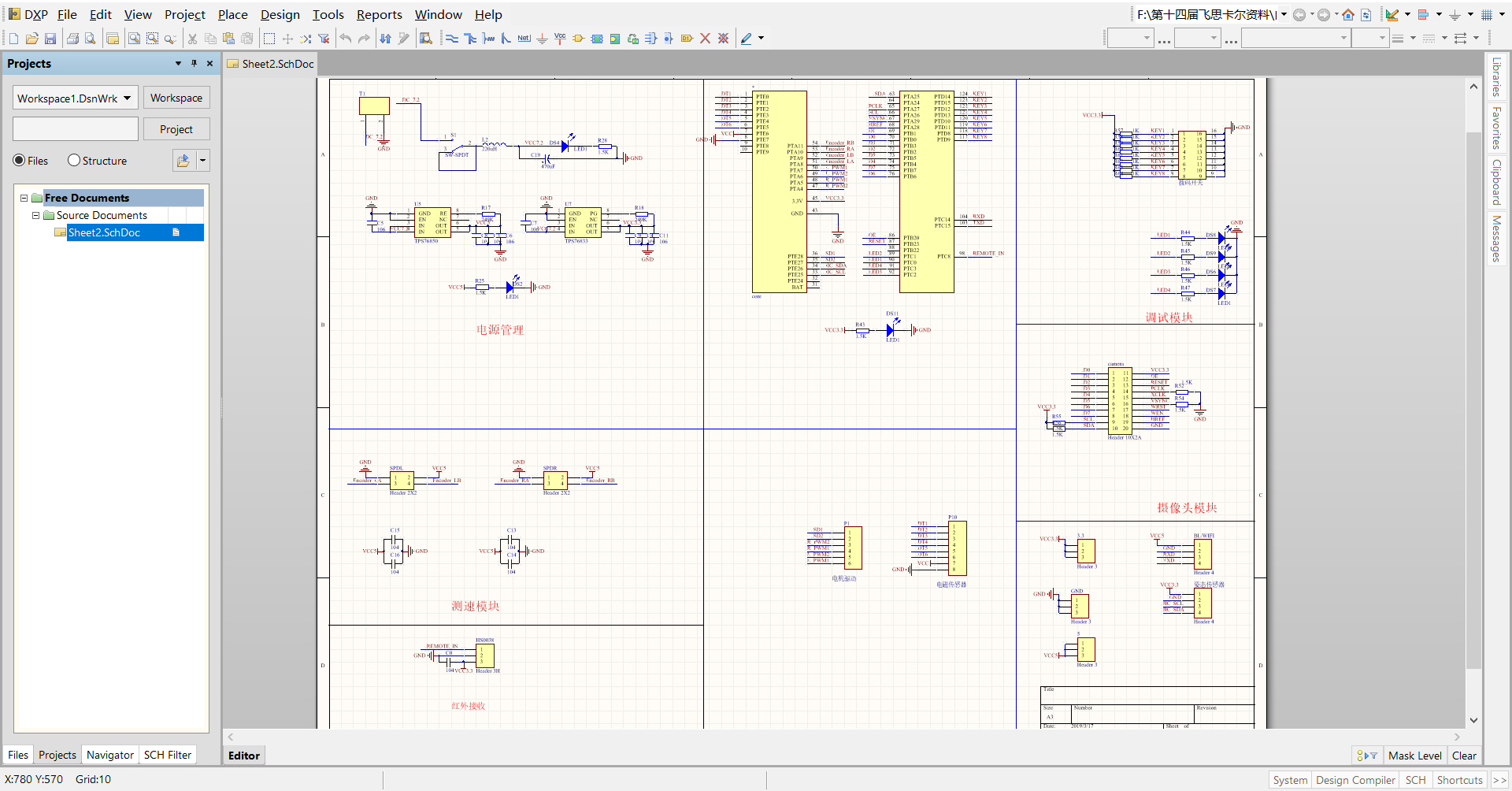Open the Place menu
The image size is (1512, 791).
click(x=232, y=14)
